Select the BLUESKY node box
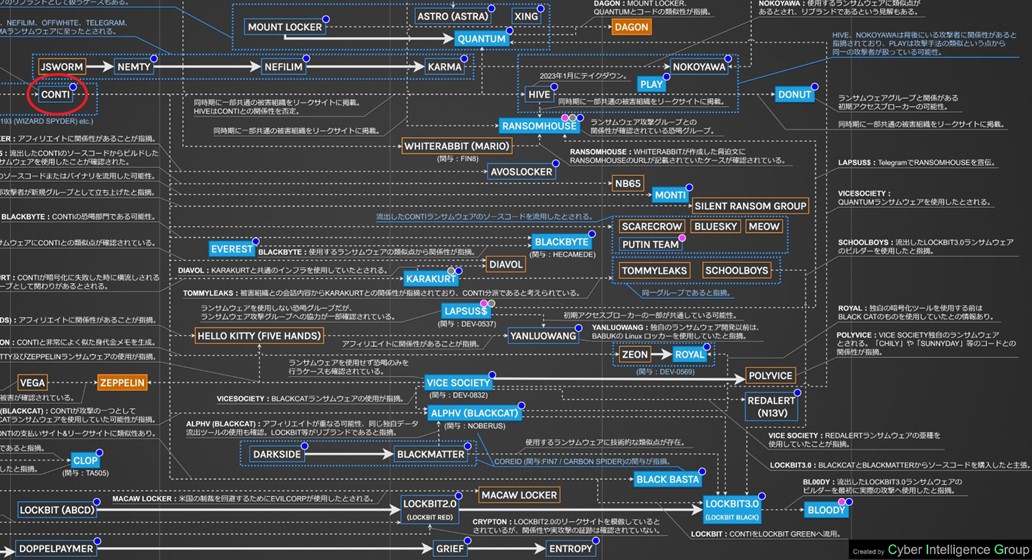Image resolution: width=1032 pixels, height=560 pixels. (715, 226)
